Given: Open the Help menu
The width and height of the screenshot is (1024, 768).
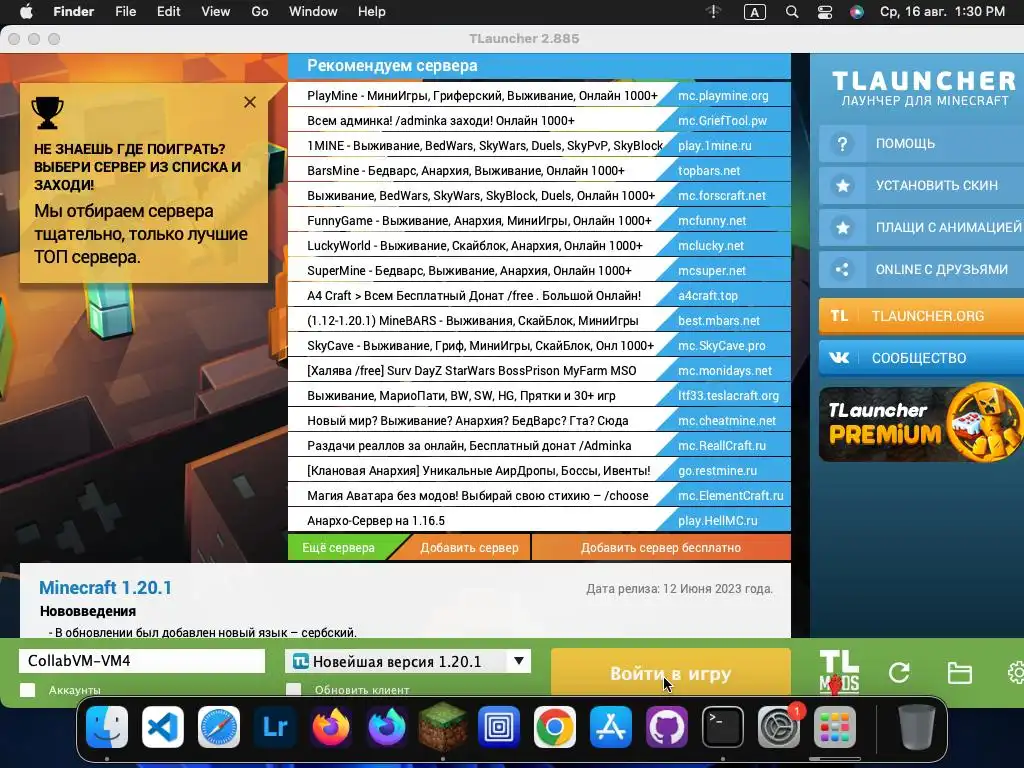Looking at the screenshot, I should [x=372, y=12].
